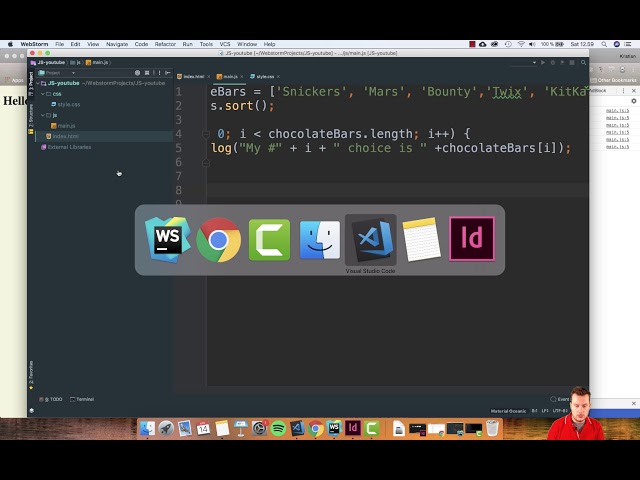Click the Debug bug icon in toolbar
This screenshot has width=640, height=480.
(x=553, y=62)
